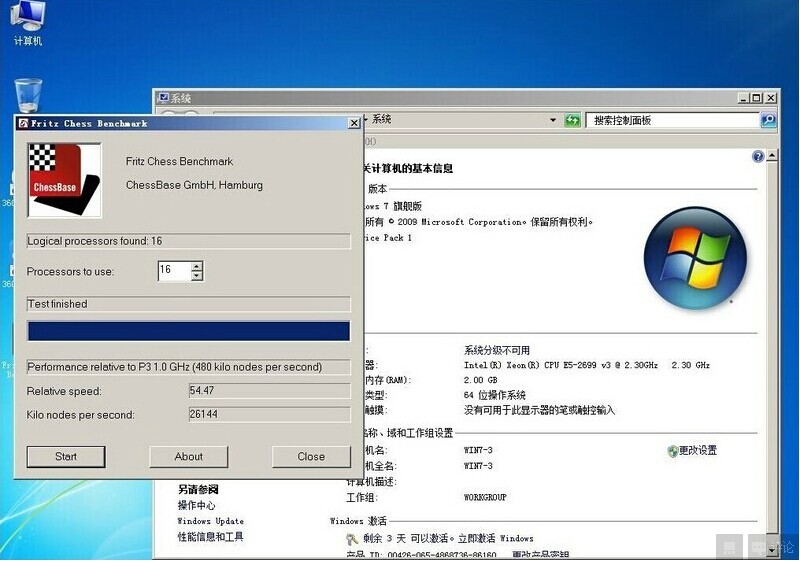Click the Close button in Fritz Benchmark
800x563 pixels.
311,457
